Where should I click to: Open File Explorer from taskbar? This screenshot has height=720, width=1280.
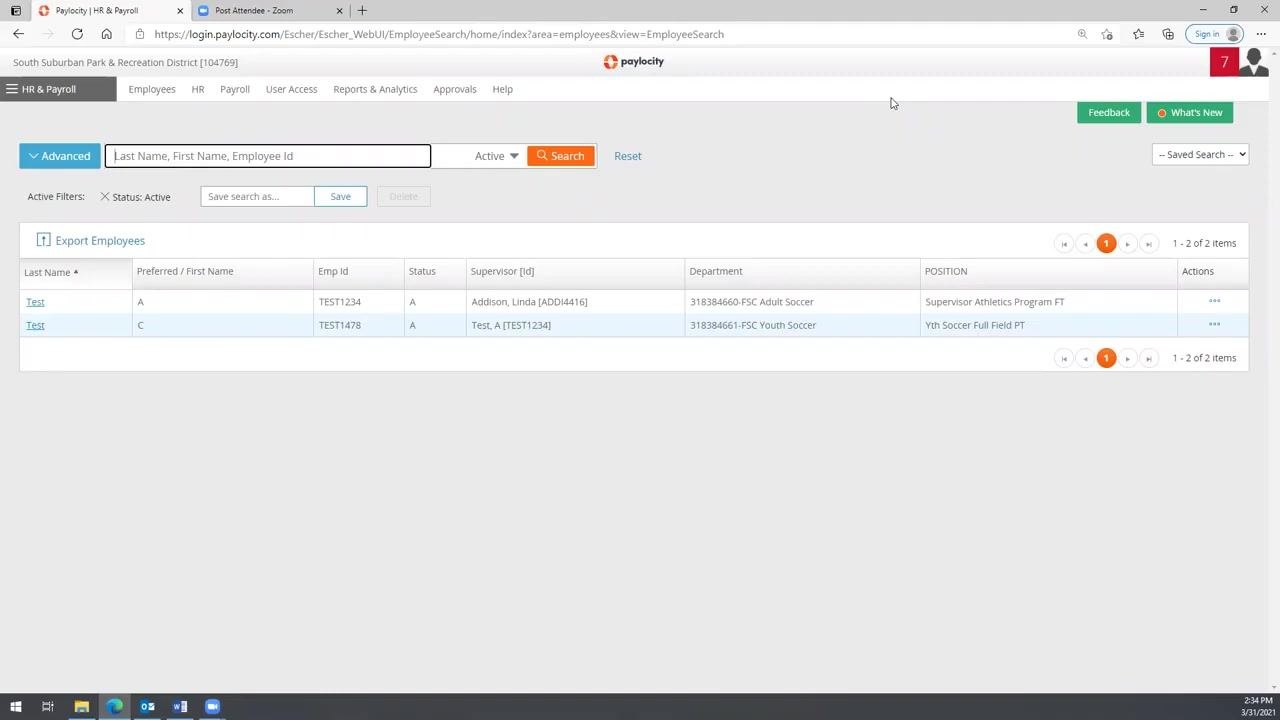82,707
